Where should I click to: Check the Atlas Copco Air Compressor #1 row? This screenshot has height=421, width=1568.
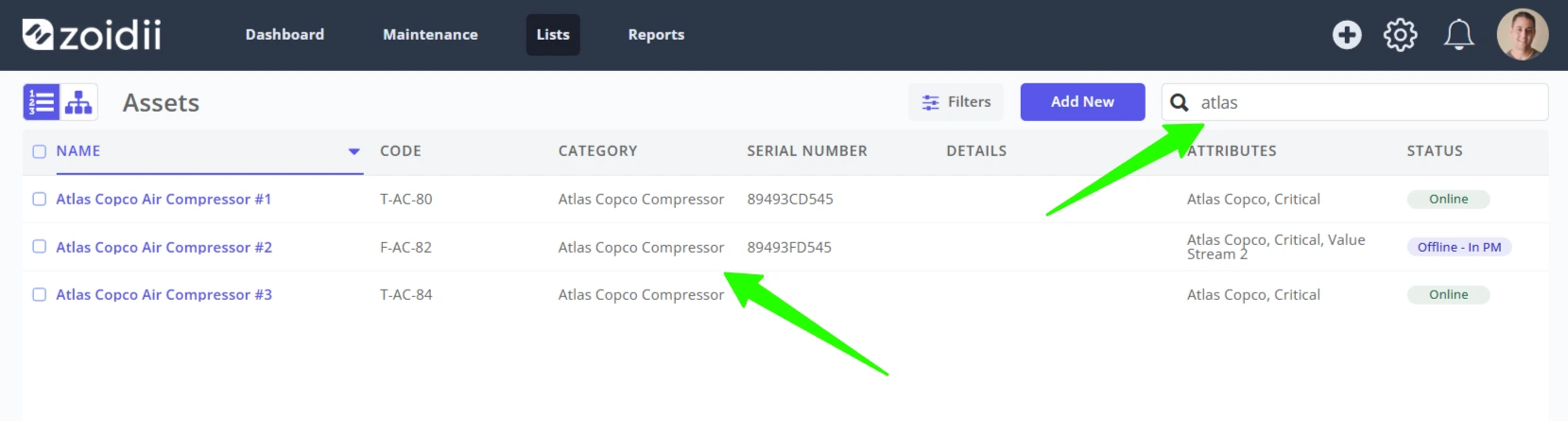[40, 199]
